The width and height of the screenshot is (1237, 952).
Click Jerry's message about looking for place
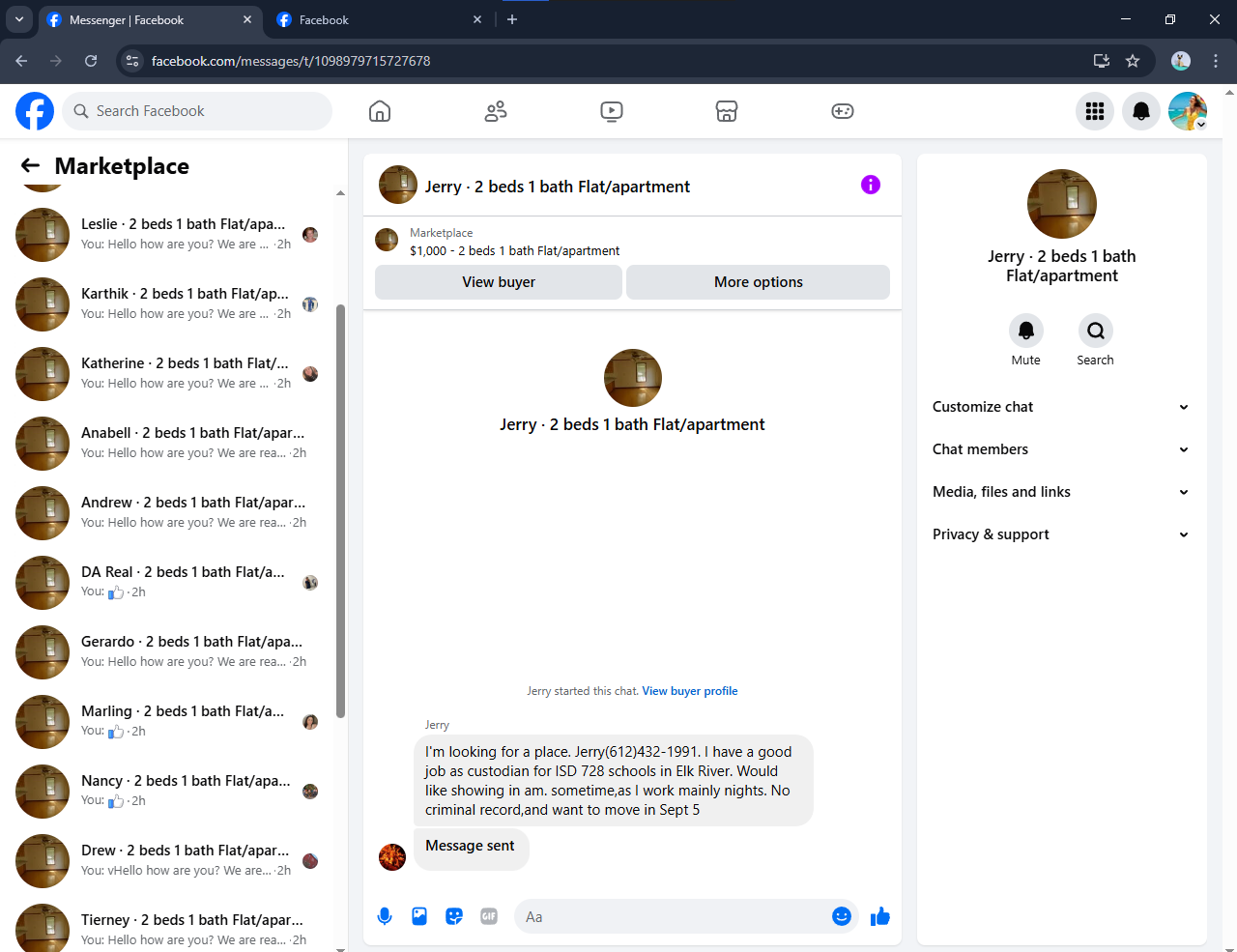(x=613, y=781)
